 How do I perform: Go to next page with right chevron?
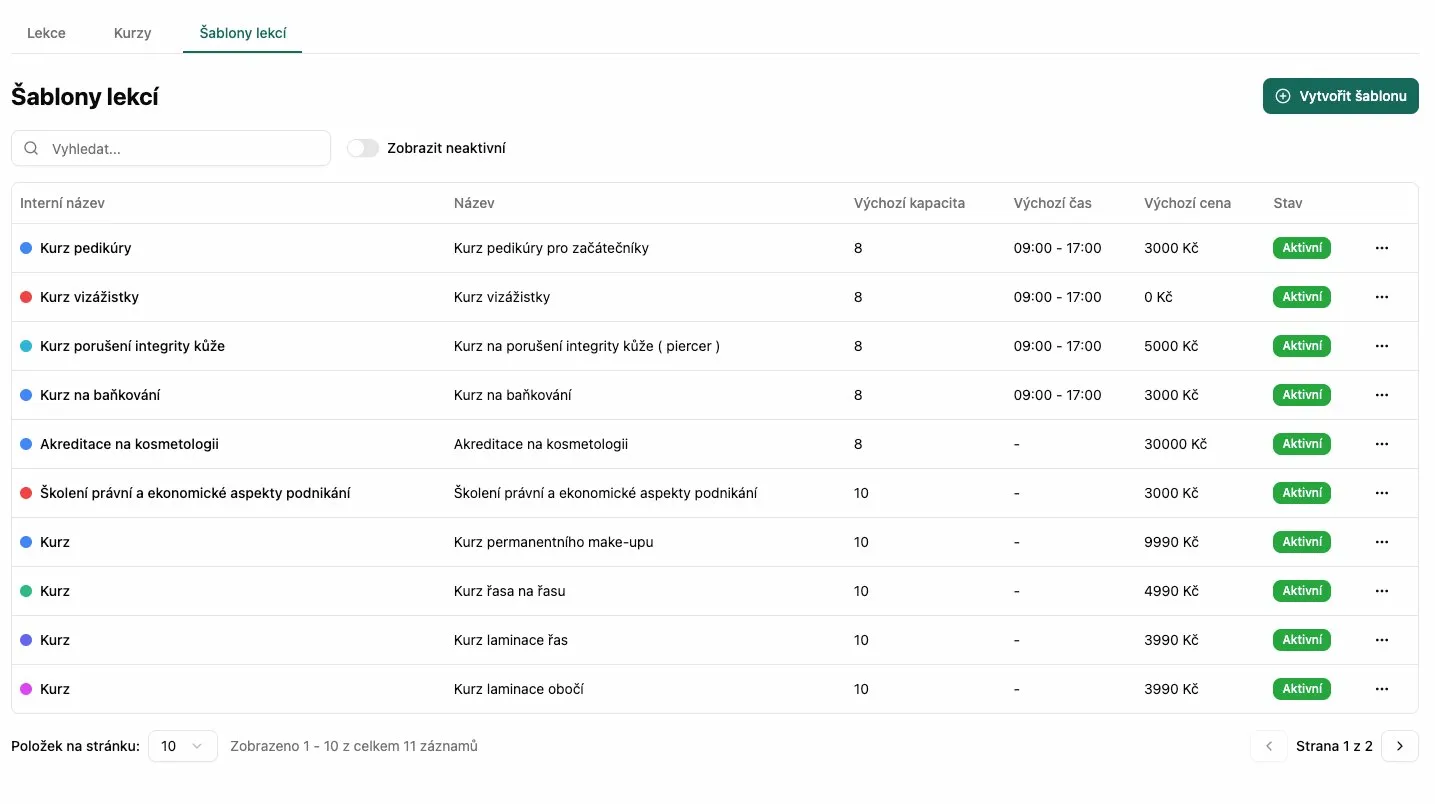(x=1399, y=746)
